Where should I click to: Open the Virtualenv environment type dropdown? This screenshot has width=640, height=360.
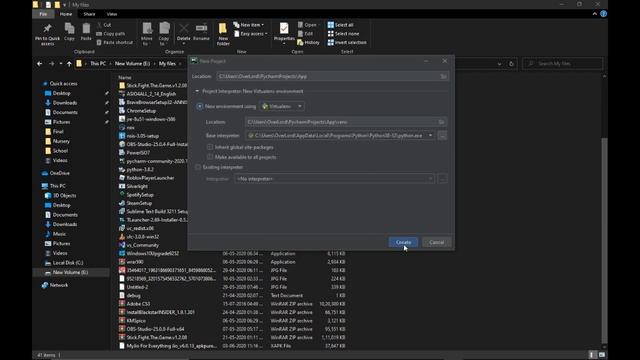tap(282, 106)
